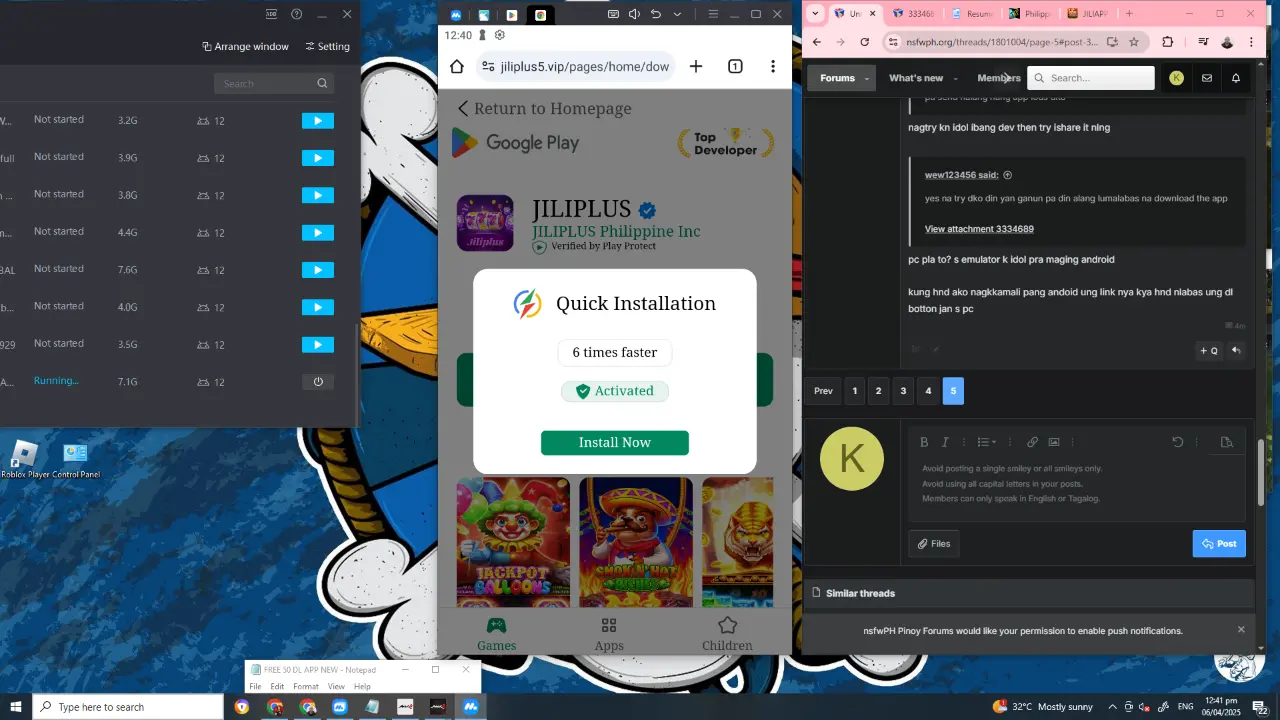Go back in the Chrome window
Viewport: 1280px width, 720px height.
pyautogui.click(x=817, y=42)
